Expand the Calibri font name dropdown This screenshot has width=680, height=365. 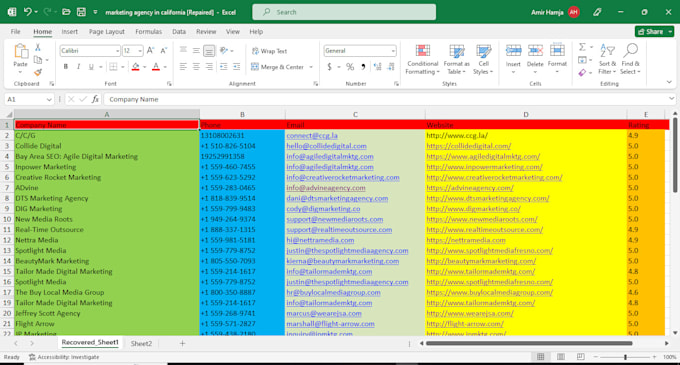[x=117, y=51]
